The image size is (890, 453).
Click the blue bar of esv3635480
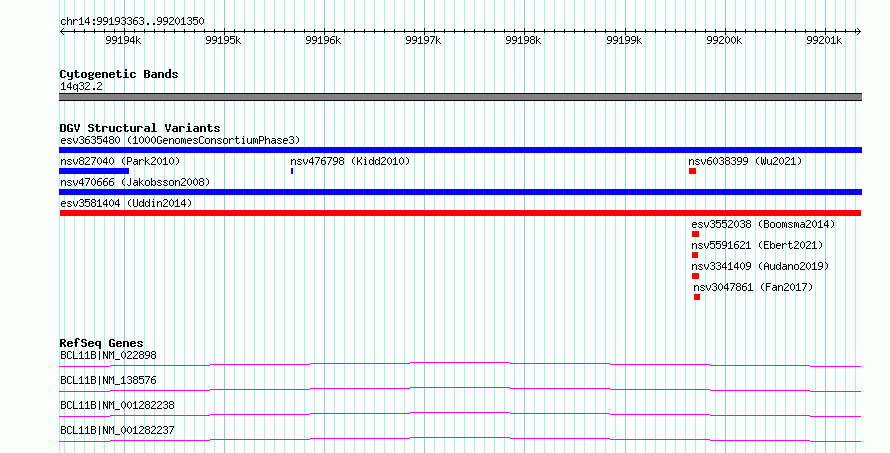point(460,150)
